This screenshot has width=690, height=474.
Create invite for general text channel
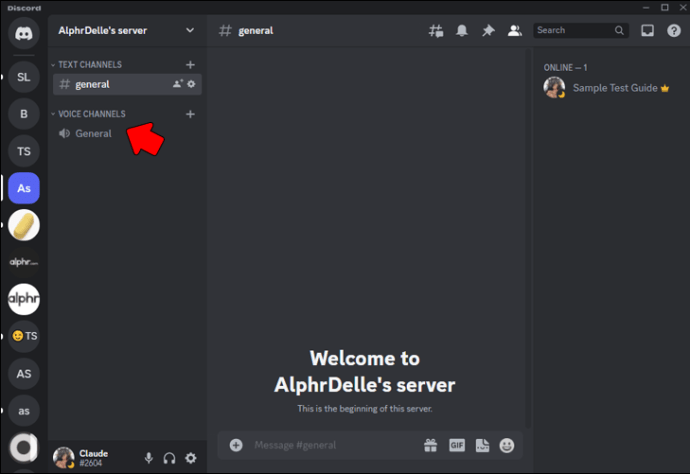coord(178,84)
